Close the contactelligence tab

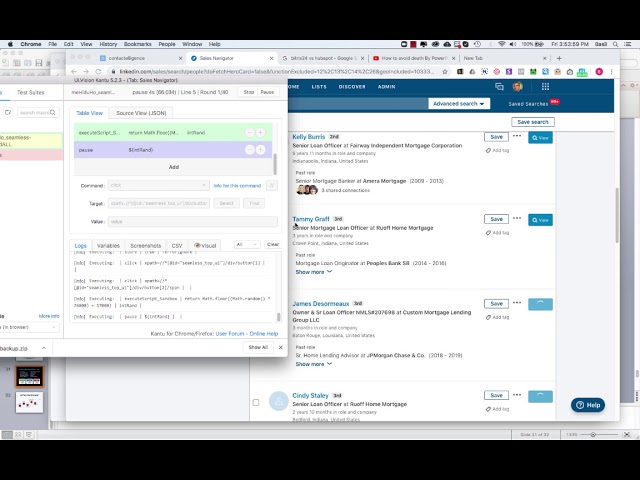pos(180,58)
